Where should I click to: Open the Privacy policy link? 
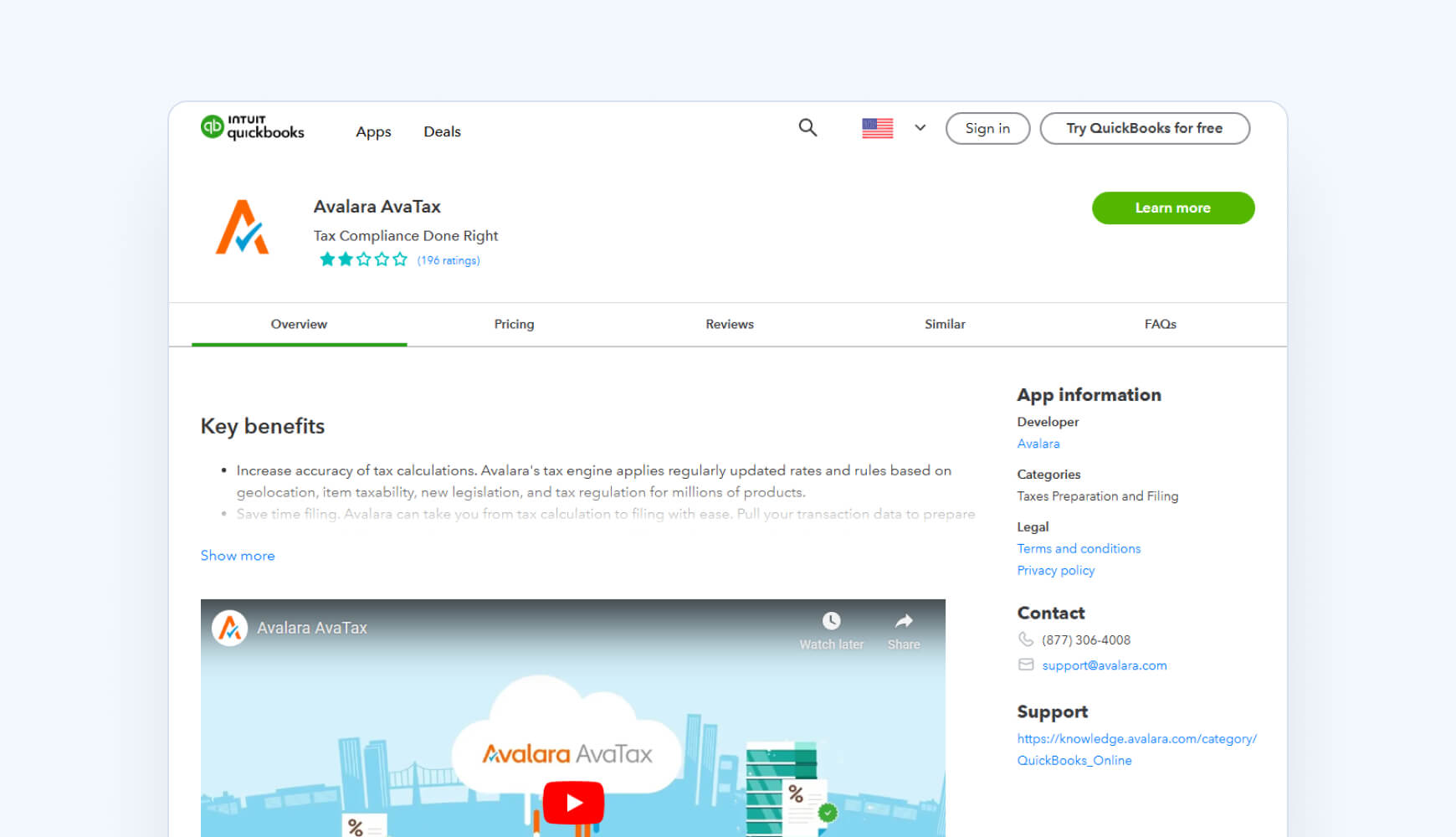(1056, 570)
